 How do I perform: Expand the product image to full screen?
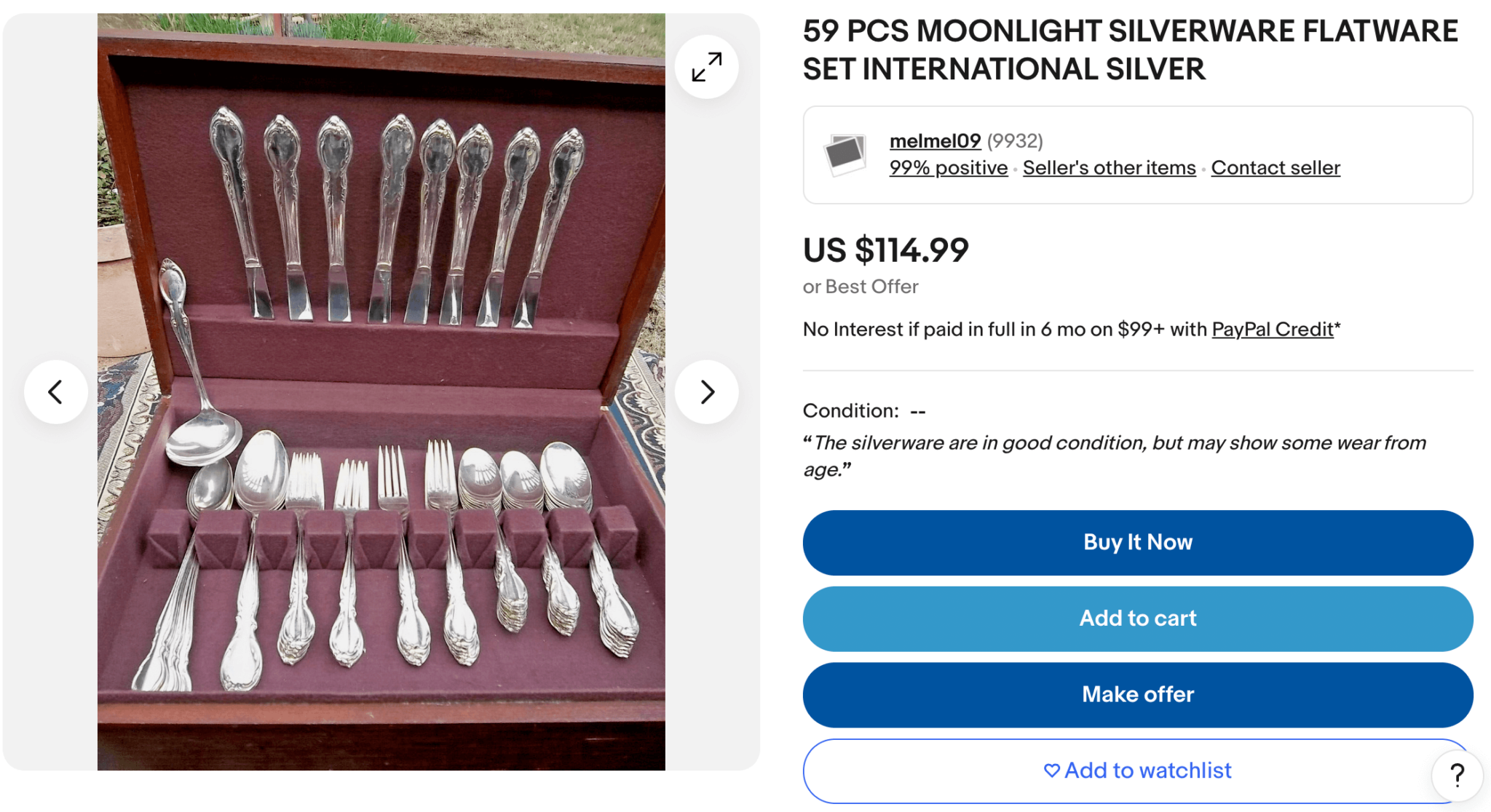click(x=705, y=66)
